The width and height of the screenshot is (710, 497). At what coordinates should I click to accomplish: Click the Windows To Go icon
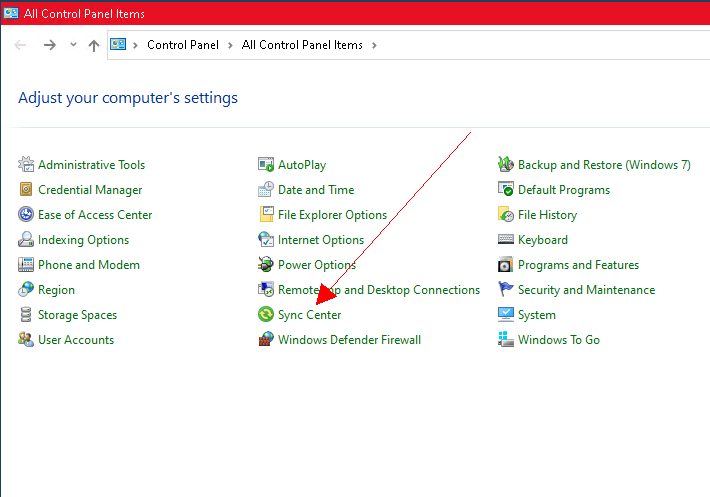click(506, 340)
